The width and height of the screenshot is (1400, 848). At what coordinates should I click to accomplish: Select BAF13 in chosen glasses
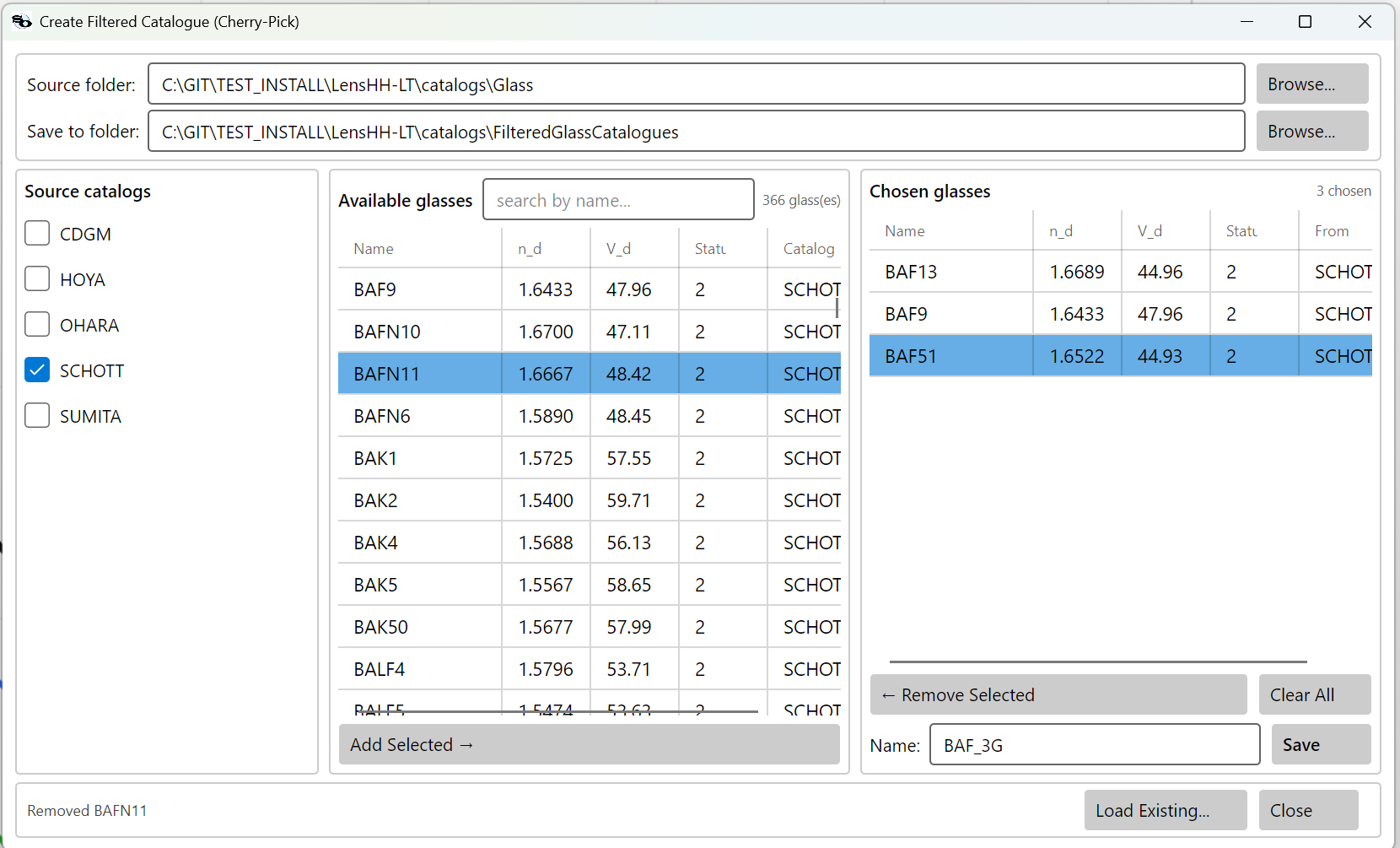[1121, 272]
